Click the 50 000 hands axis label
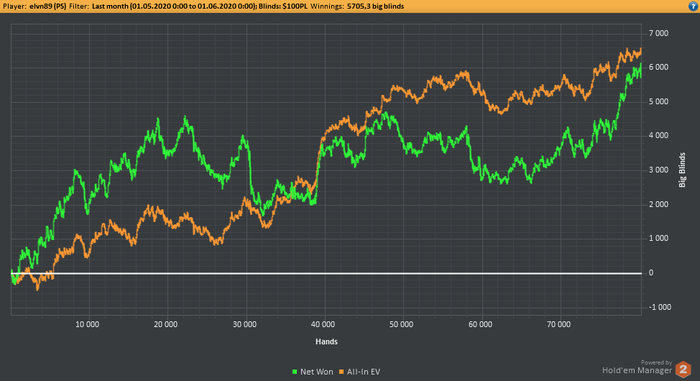Screen dimensions: 700x381 [401, 325]
